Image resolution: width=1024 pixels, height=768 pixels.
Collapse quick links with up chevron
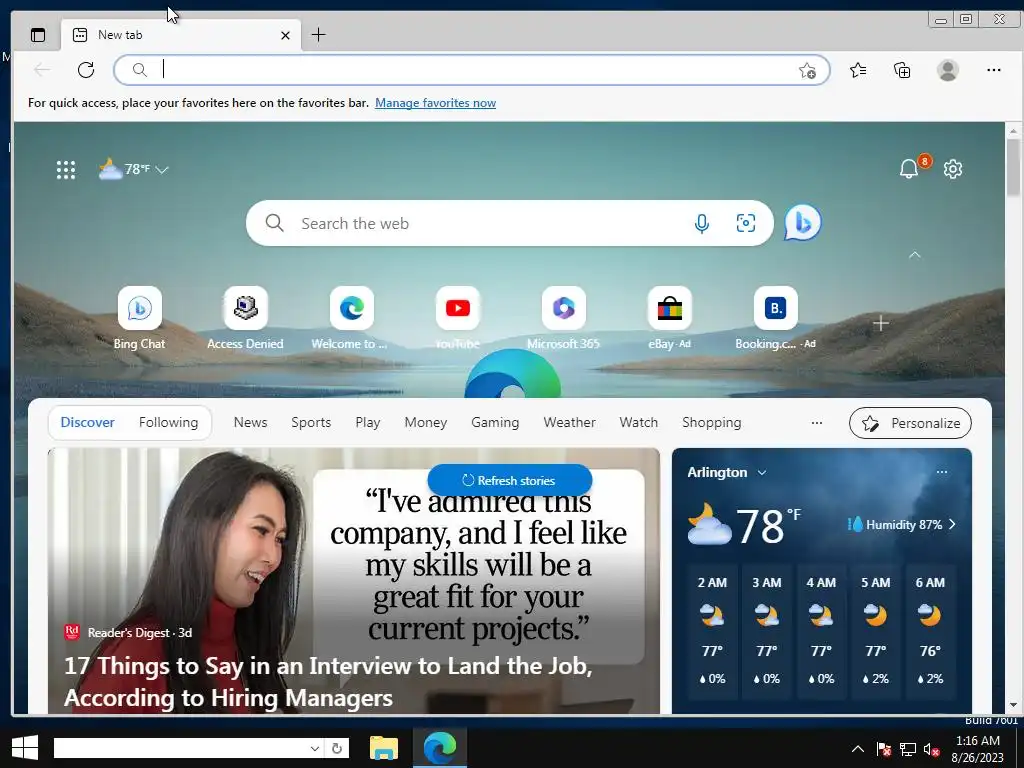click(915, 255)
